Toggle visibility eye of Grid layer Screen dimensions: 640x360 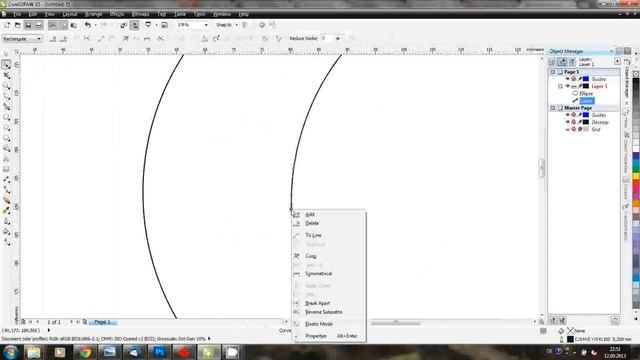[x=567, y=129]
